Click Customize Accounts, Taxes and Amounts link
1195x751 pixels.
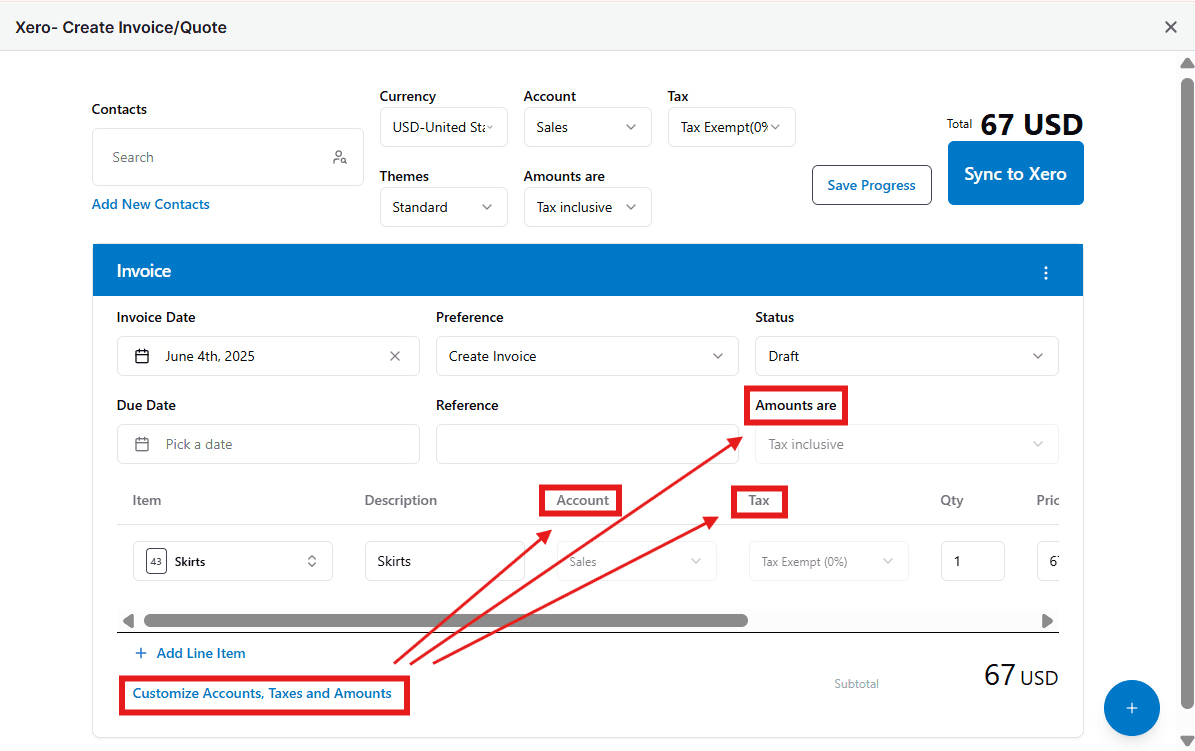261,693
